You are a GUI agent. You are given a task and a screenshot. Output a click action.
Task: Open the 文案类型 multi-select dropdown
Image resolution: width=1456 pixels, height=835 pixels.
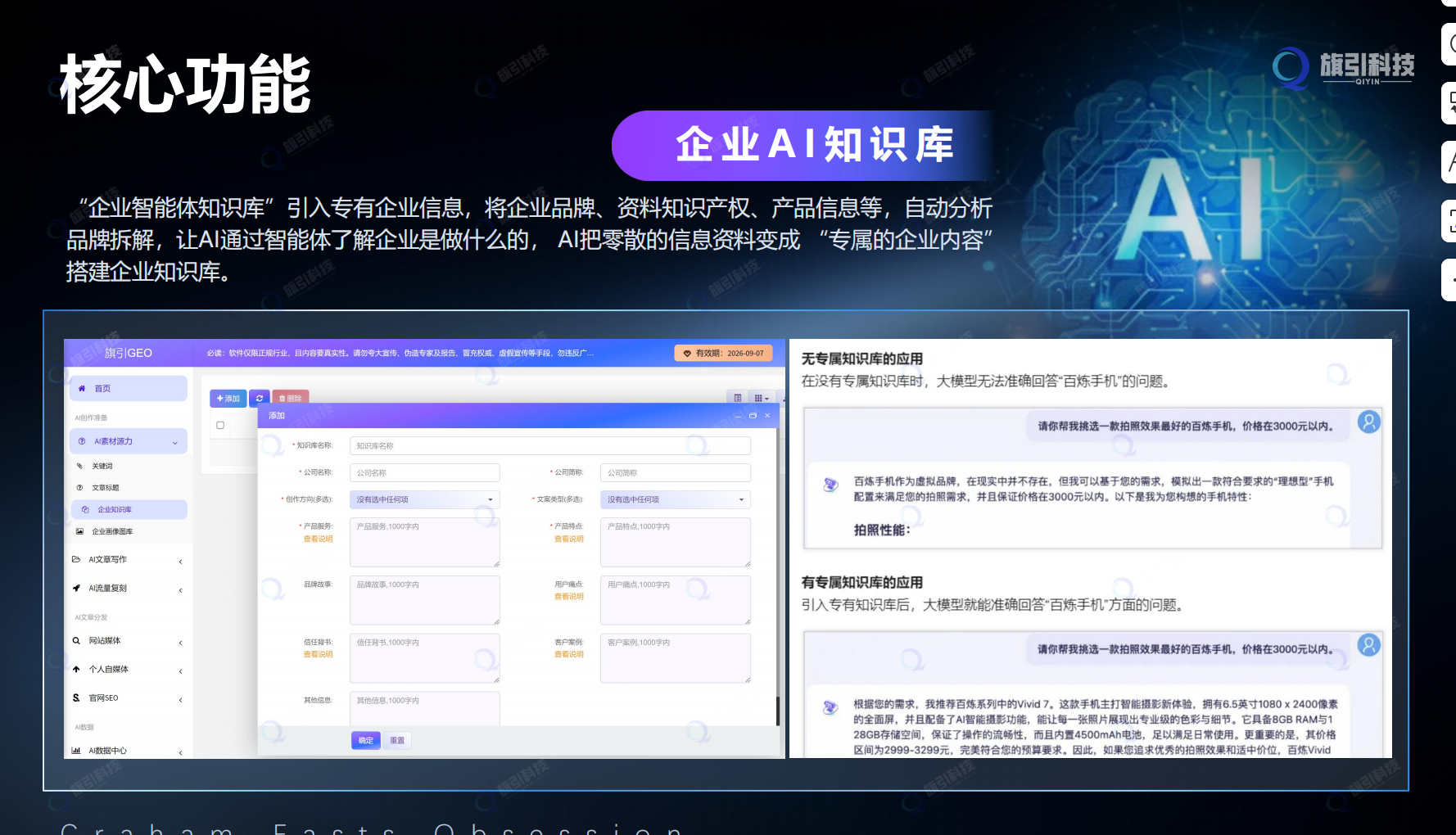tap(675, 499)
